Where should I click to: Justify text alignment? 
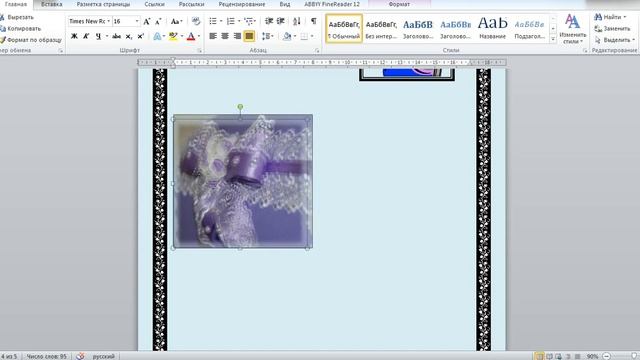tap(249, 36)
